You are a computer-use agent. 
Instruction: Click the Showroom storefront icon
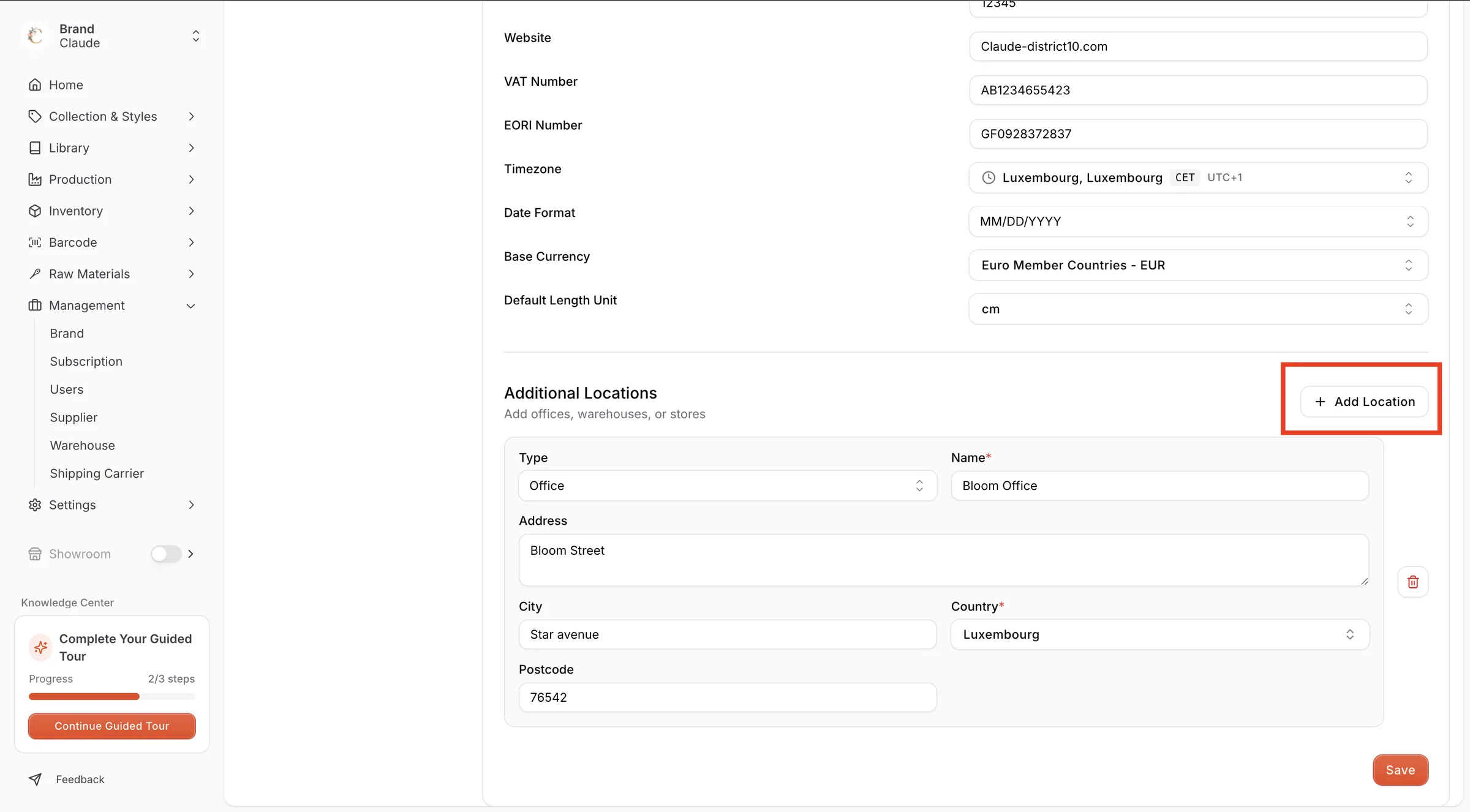point(35,554)
